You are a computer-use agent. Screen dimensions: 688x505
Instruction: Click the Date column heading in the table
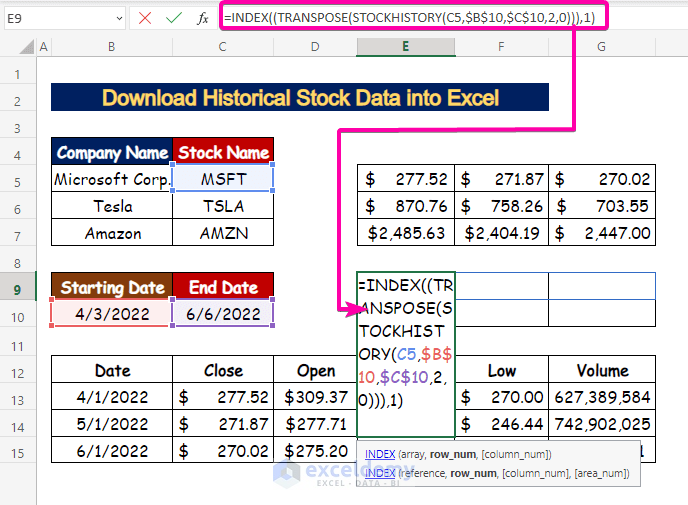(x=112, y=370)
